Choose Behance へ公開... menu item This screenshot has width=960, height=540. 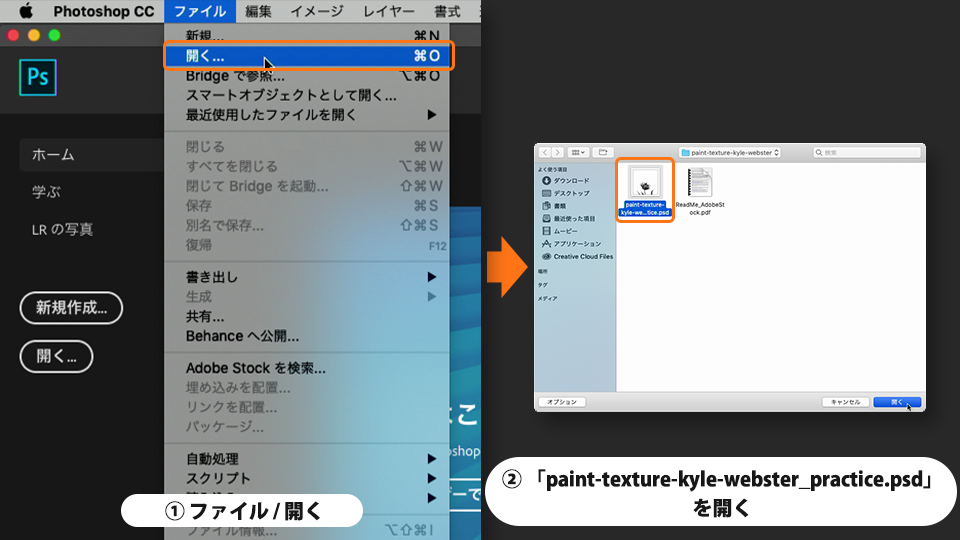tap(307, 336)
